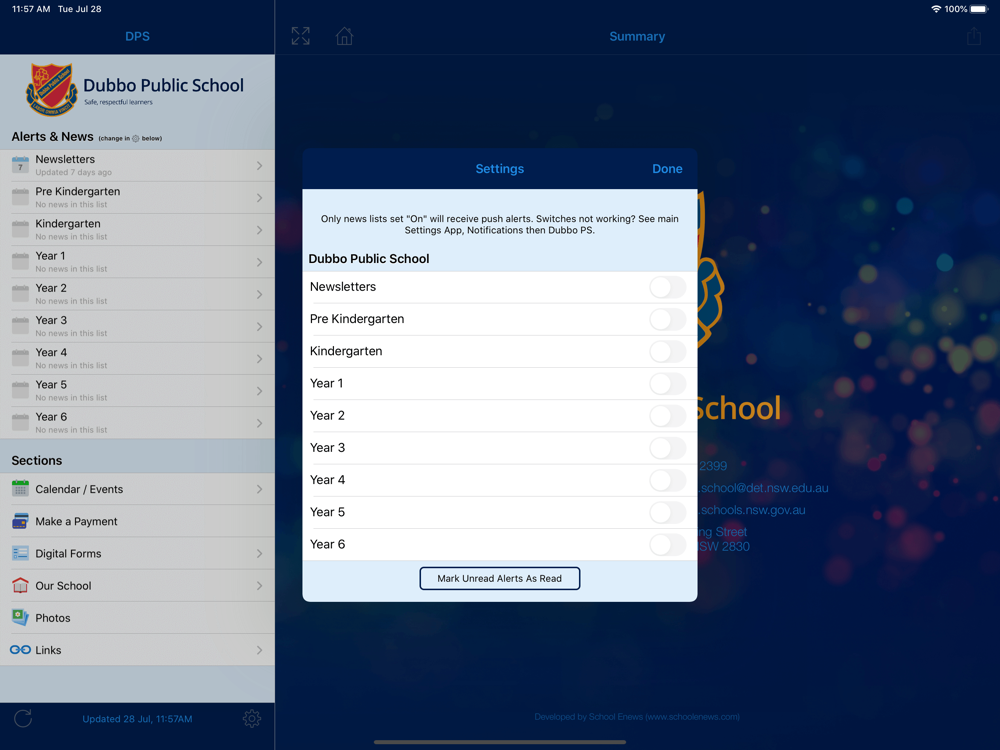Tap the Make a Payment card icon
Viewport: 1000px width, 750px height.
[20, 521]
